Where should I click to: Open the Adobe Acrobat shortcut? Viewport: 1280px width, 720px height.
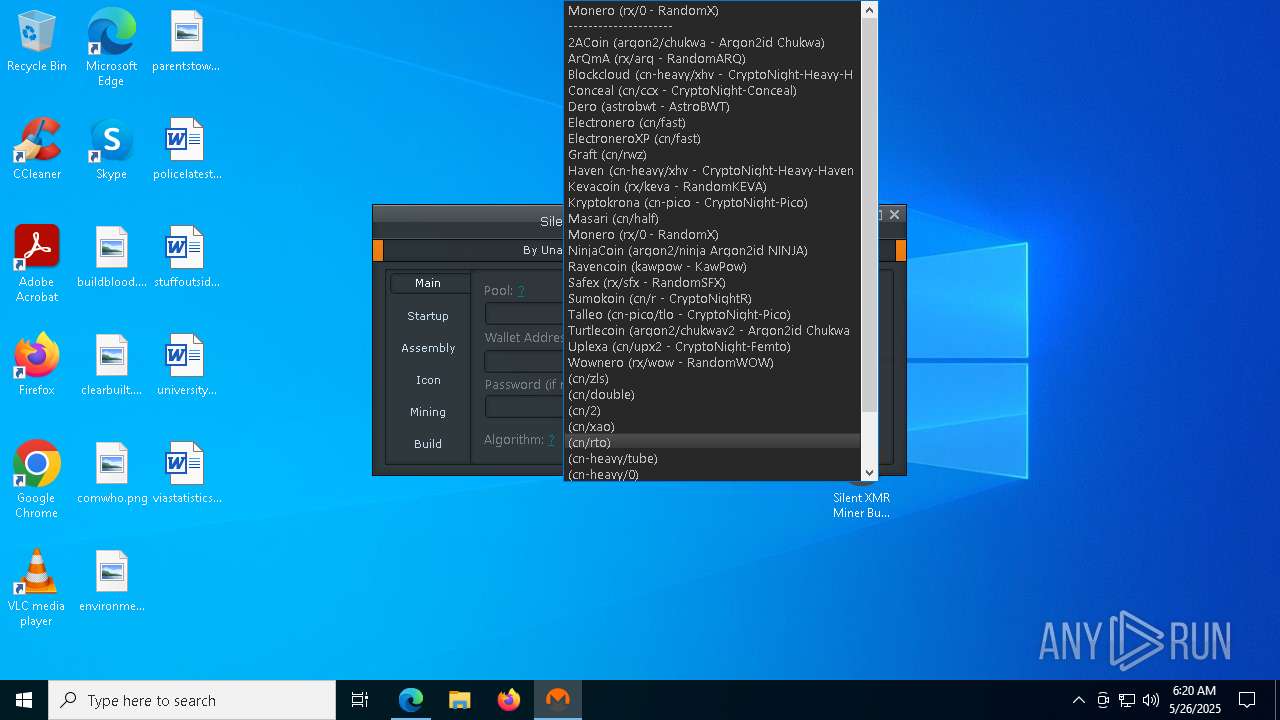coord(37,265)
